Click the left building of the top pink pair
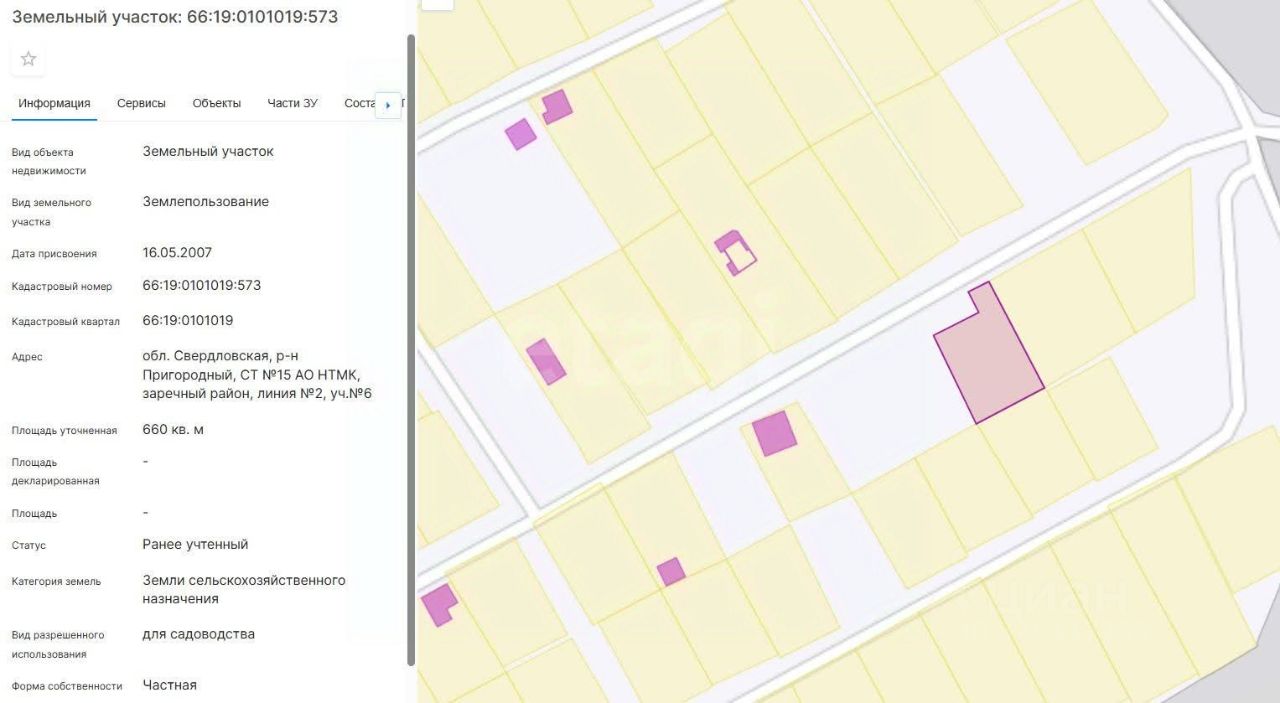1280x703 pixels. pos(520,134)
